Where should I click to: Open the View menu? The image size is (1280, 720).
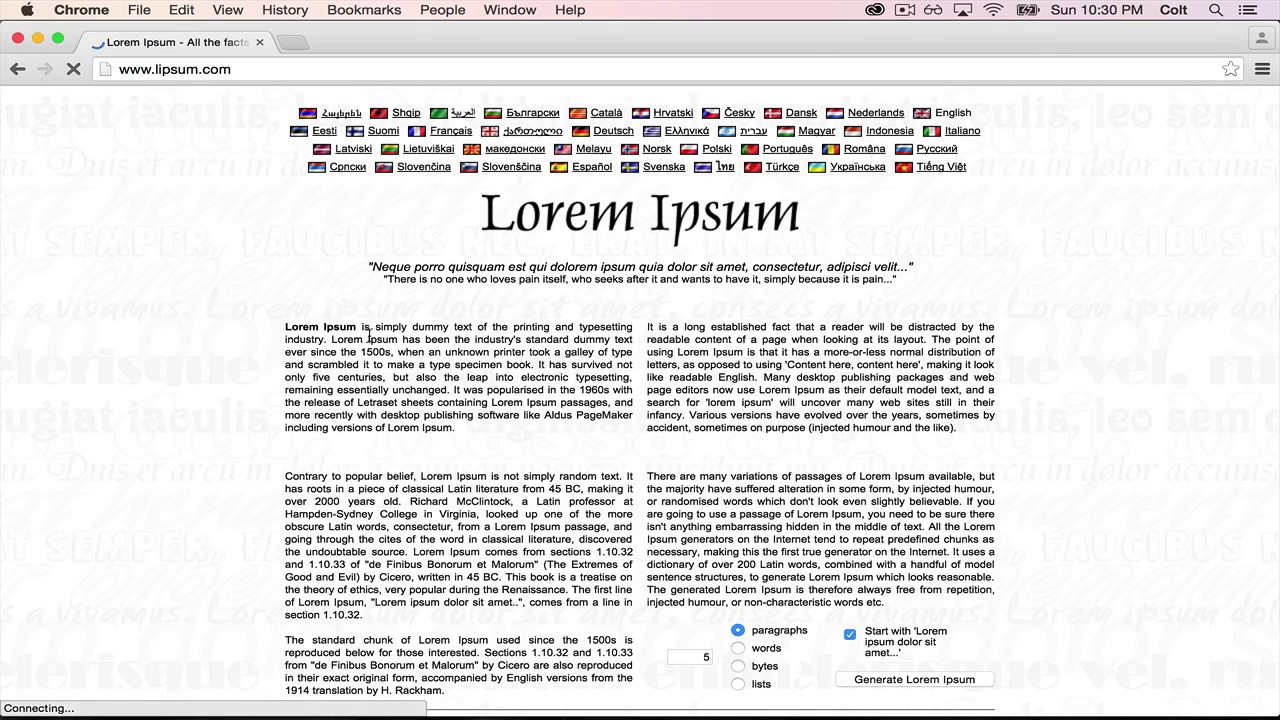pyautogui.click(x=228, y=10)
